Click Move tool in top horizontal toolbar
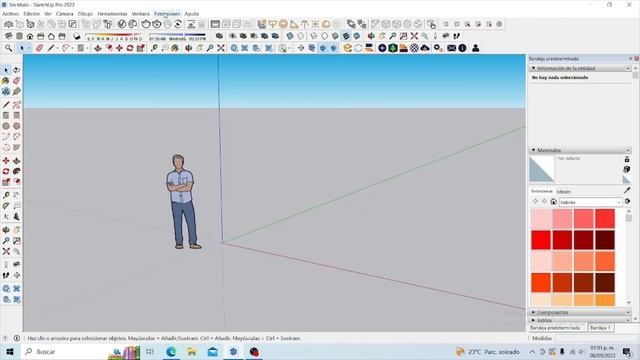Screen dimensions: 640x360 [x=119, y=48]
